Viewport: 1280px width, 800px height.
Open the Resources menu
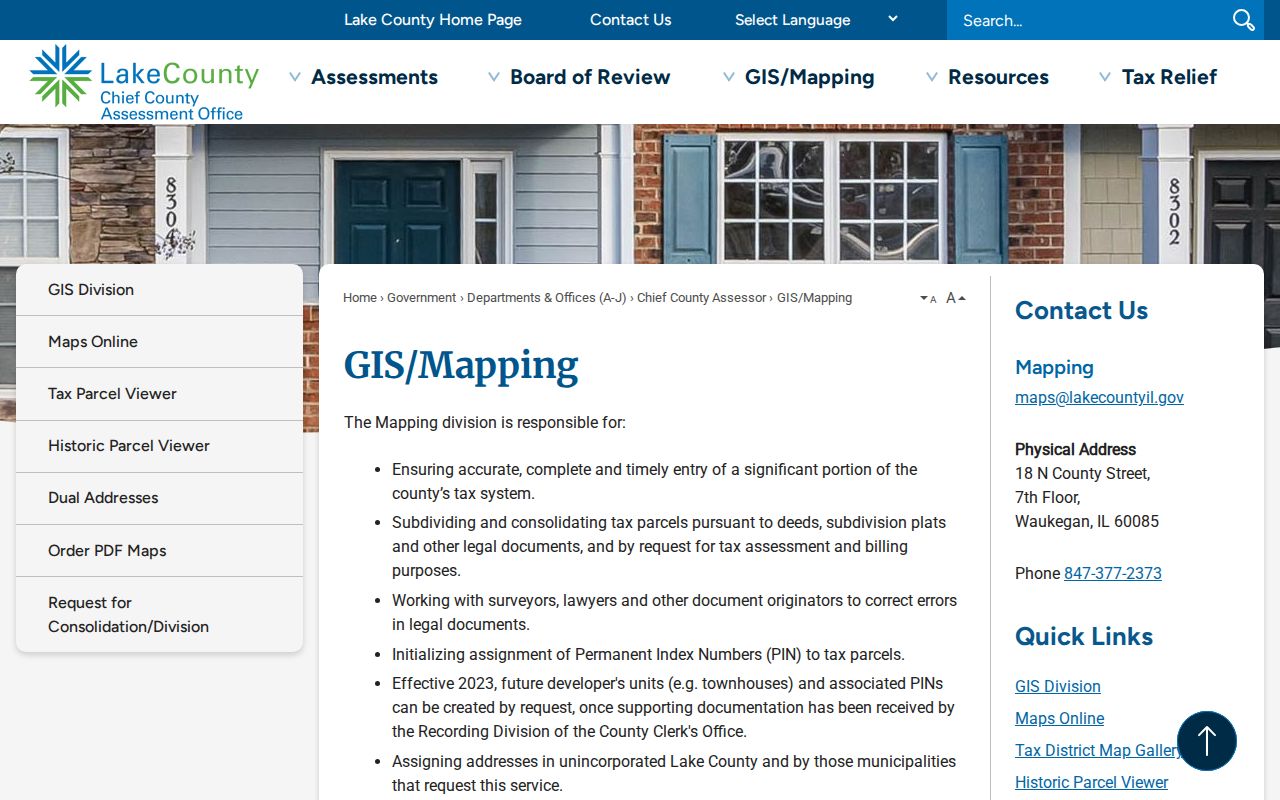998,77
